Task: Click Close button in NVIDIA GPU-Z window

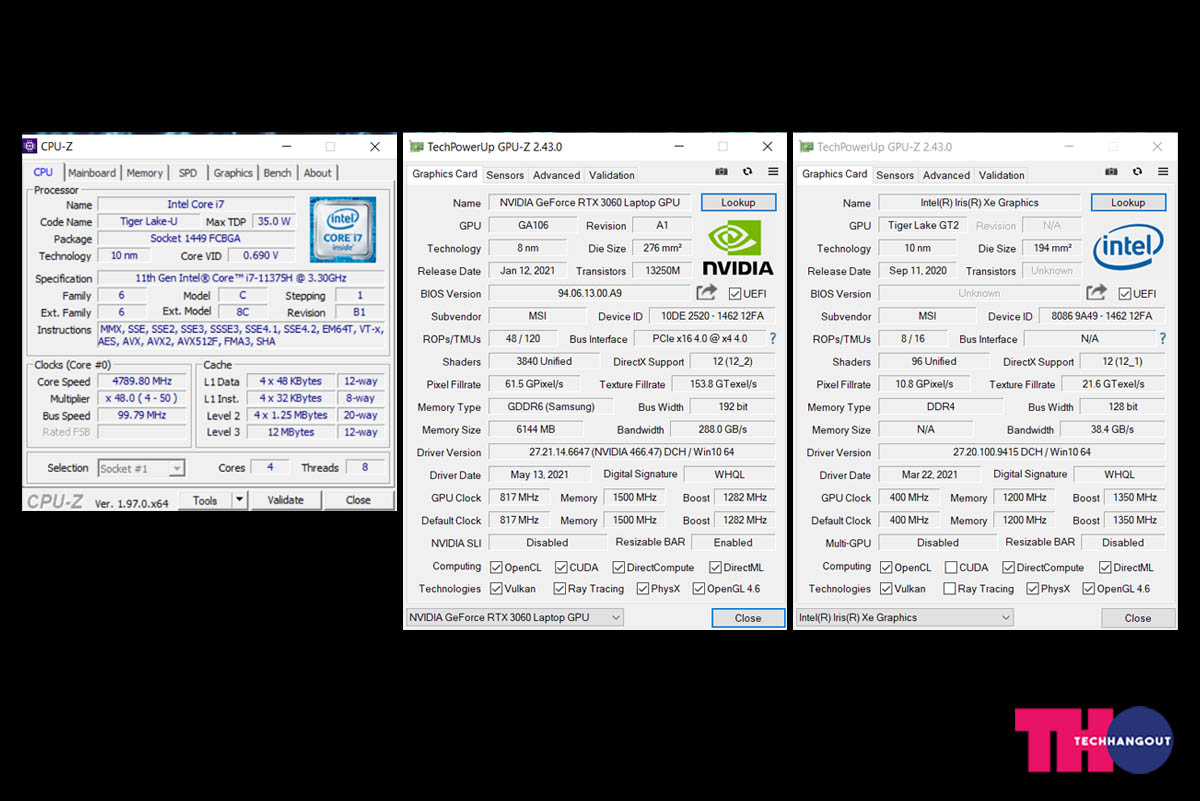Action: pos(748,618)
